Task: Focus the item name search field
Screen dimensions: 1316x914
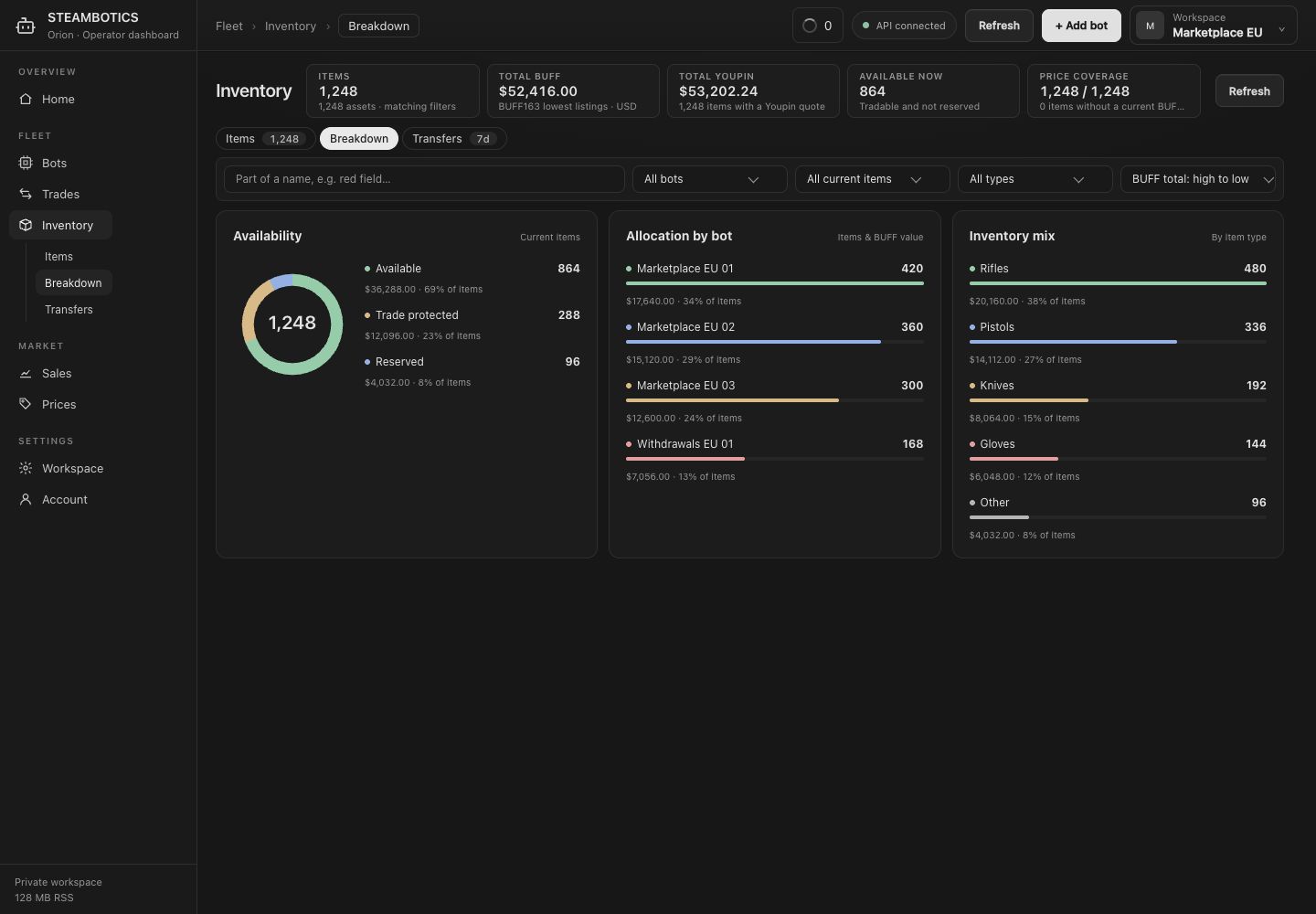Action: [x=424, y=179]
